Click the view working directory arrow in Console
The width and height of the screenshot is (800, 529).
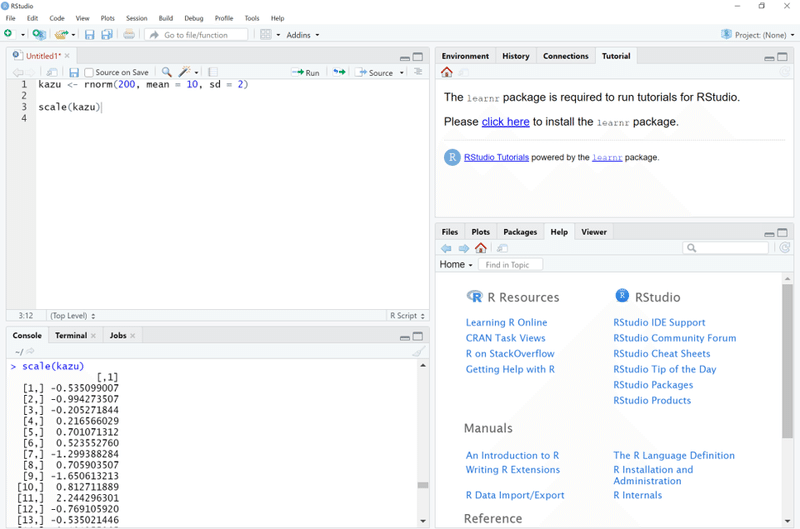[30, 351]
